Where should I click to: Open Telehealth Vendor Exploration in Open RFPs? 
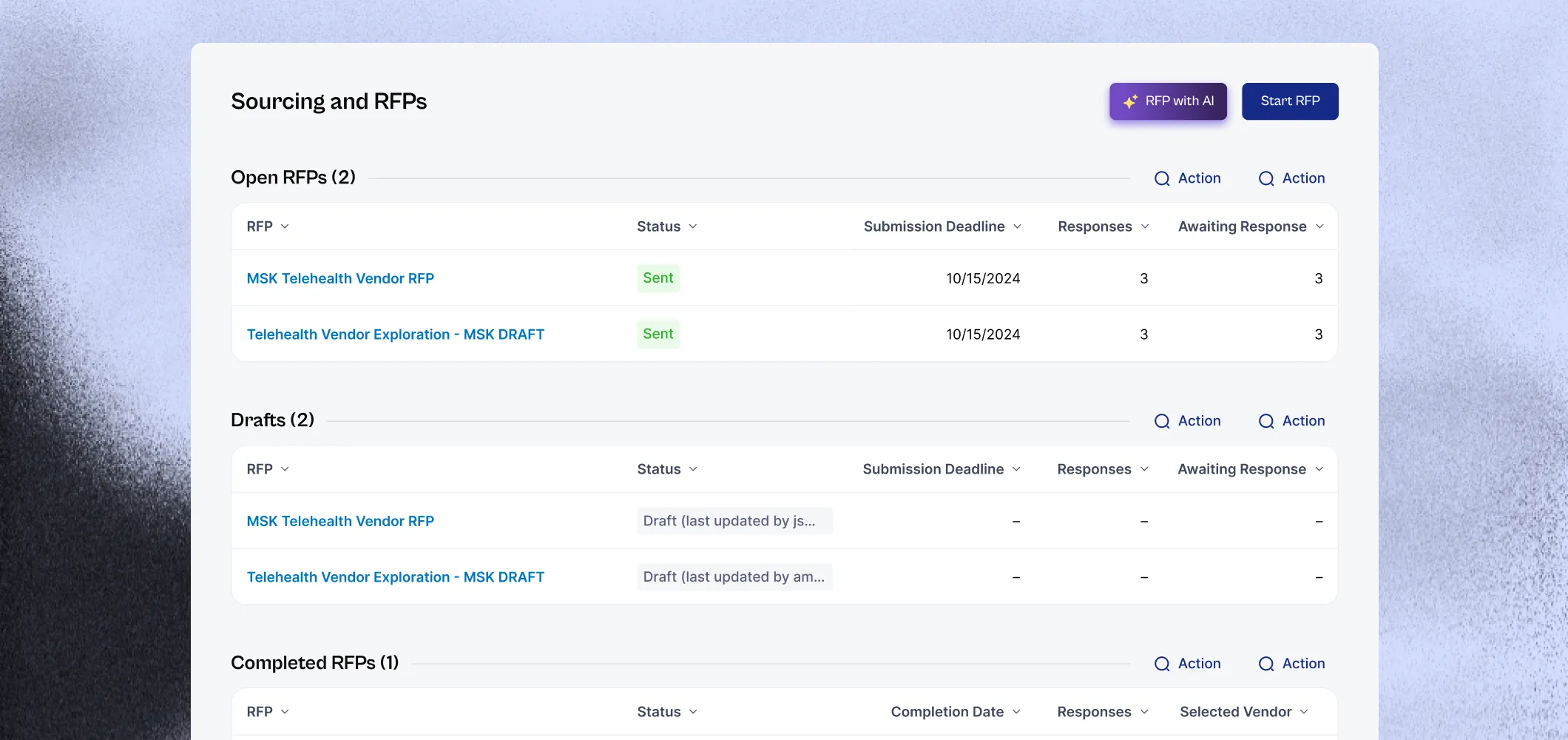coord(395,334)
